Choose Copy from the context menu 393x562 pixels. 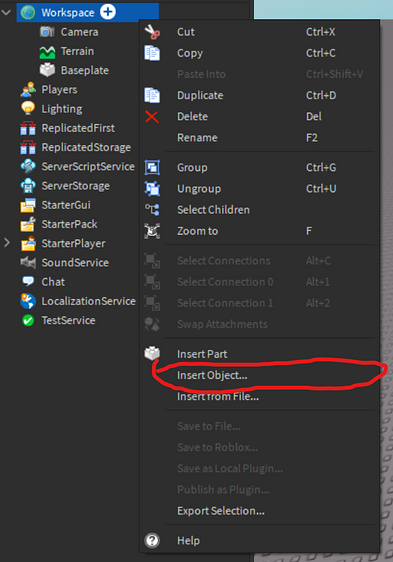click(259, 53)
